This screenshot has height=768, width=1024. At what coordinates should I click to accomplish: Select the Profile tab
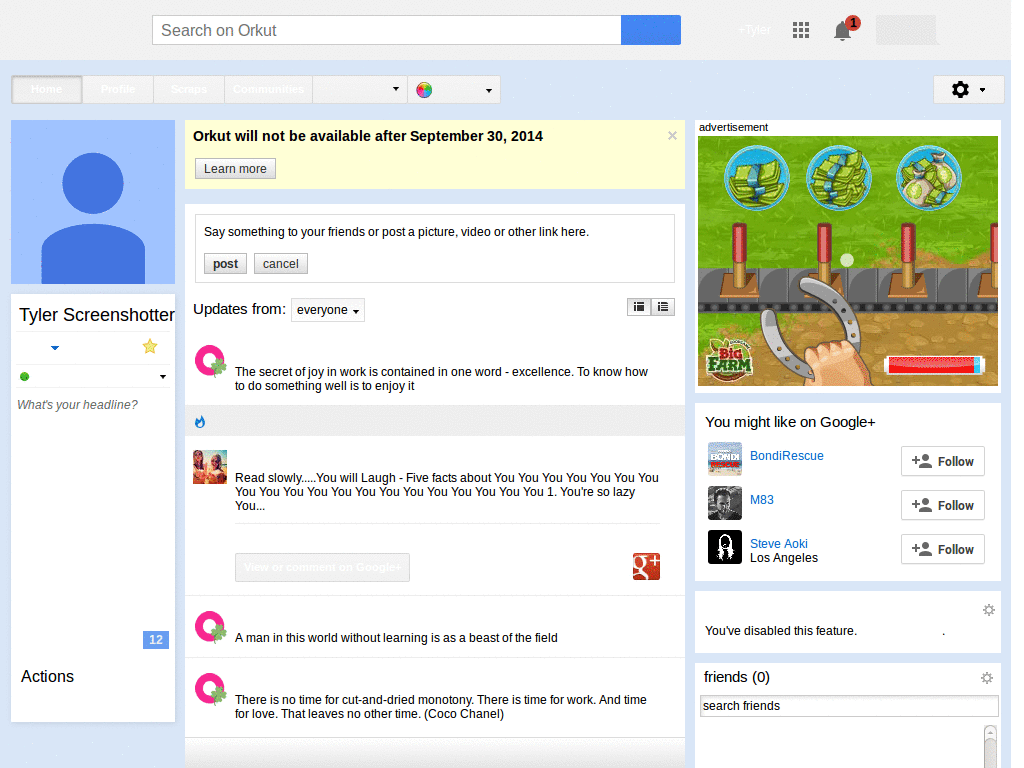pos(118,89)
